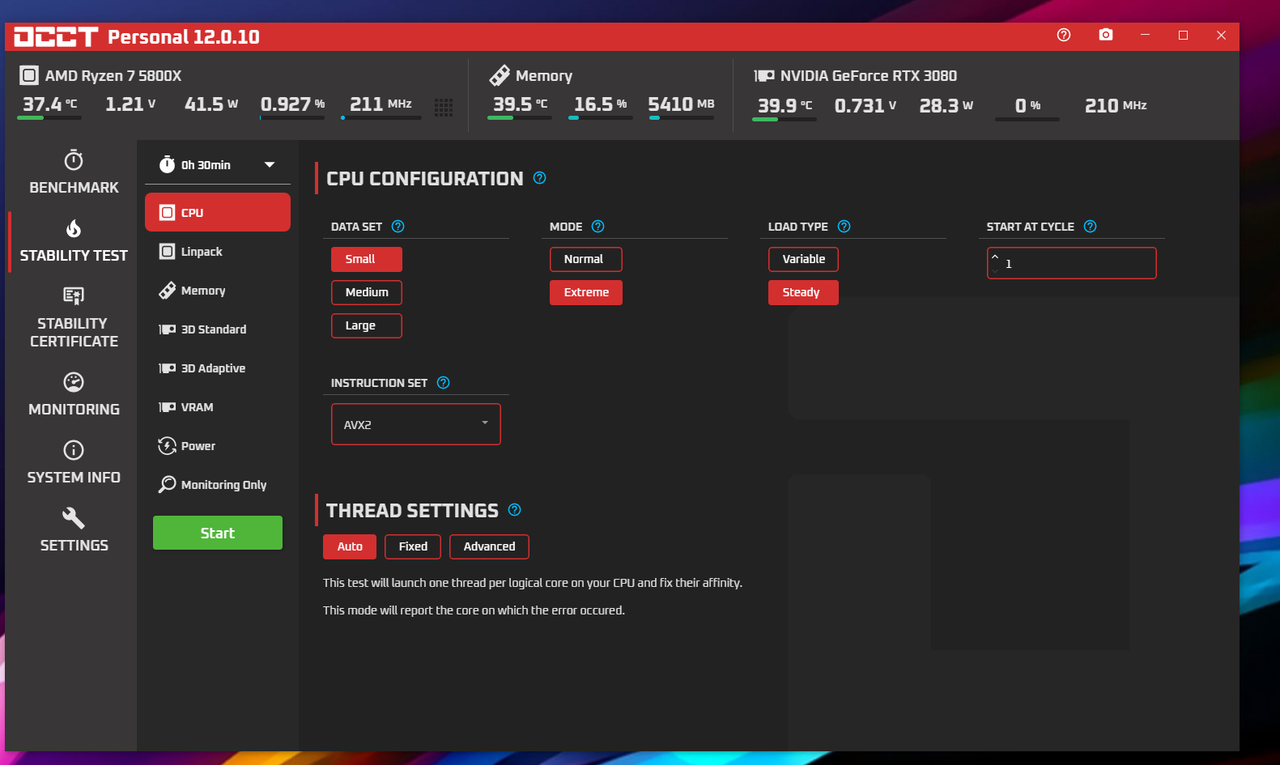Open help tooltip for Start At Cycle

pyautogui.click(x=1090, y=227)
